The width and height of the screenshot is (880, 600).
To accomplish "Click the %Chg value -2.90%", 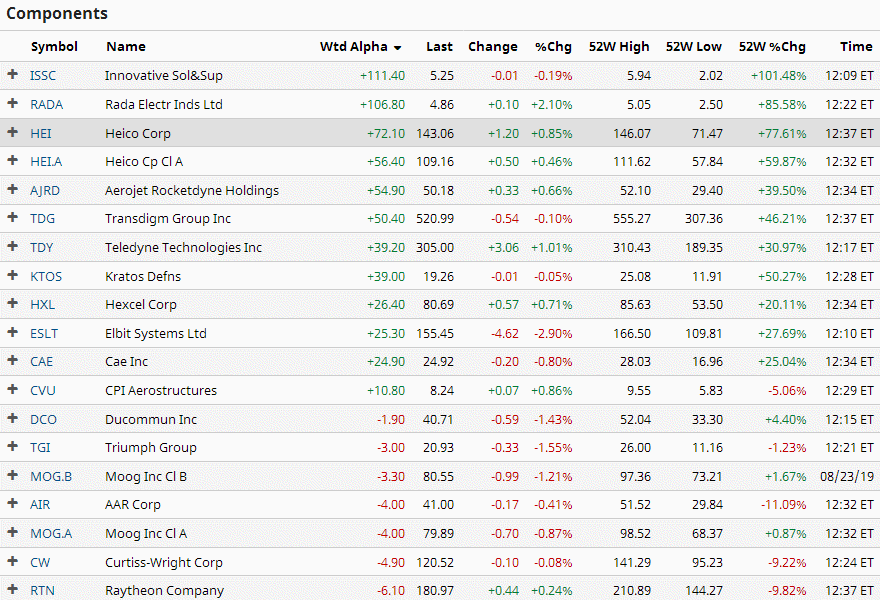I will [553, 333].
